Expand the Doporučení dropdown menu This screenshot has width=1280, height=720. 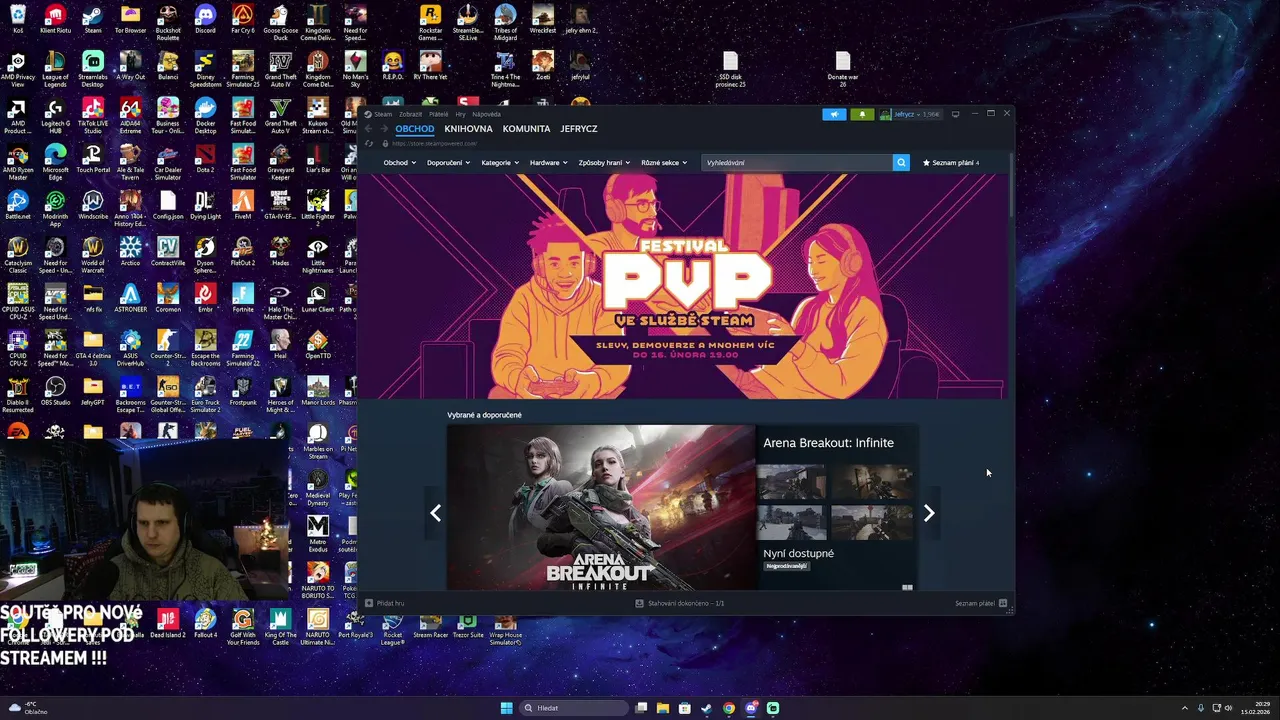(x=448, y=162)
